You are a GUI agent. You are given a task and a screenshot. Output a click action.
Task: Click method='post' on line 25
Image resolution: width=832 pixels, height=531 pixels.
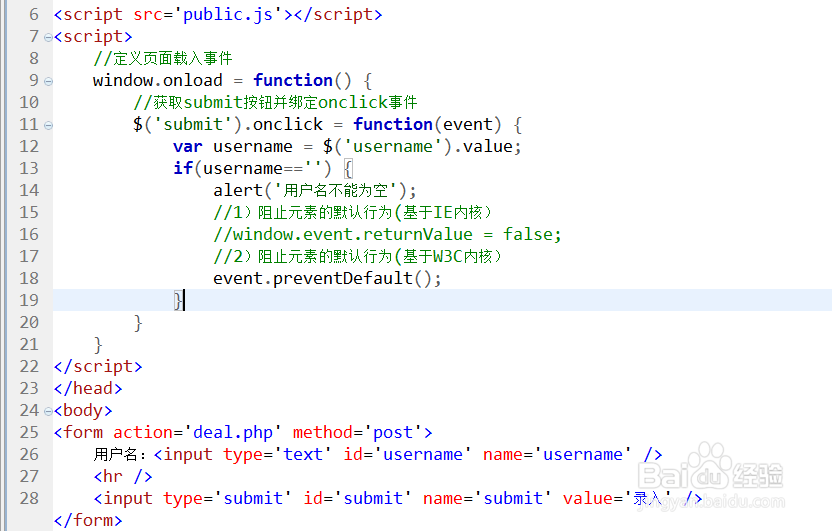pos(358,433)
